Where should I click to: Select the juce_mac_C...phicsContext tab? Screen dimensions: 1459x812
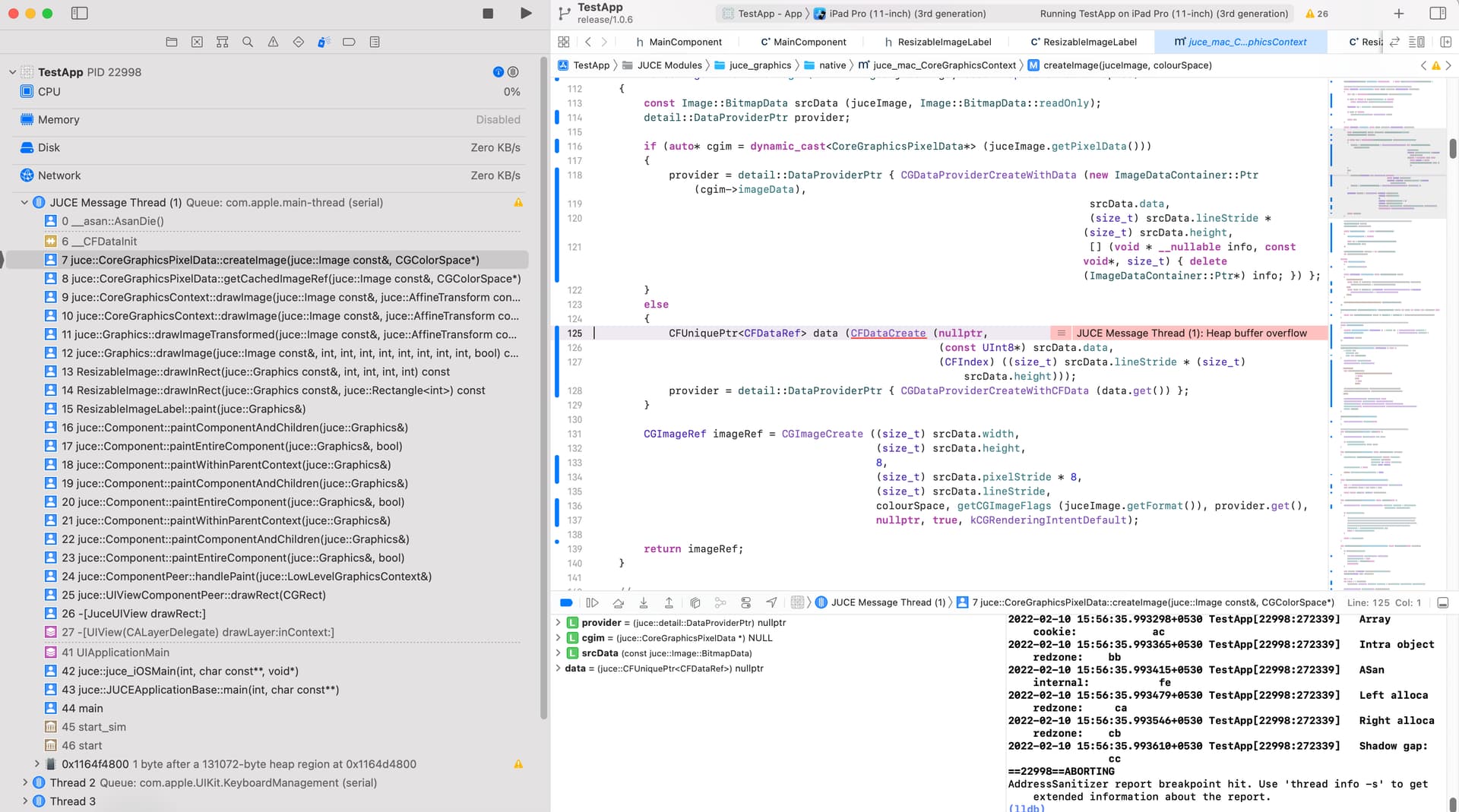point(1240,42)
